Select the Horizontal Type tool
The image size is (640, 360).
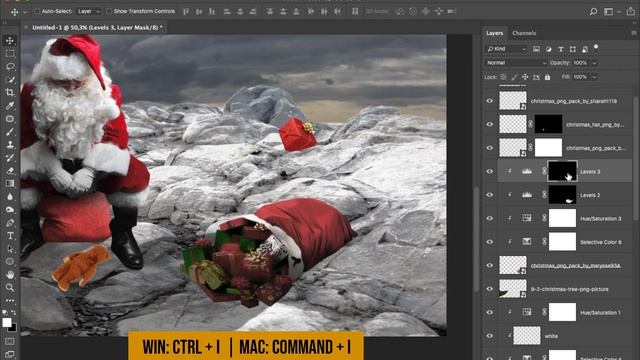pyautogui.click(x=10, y=236)
